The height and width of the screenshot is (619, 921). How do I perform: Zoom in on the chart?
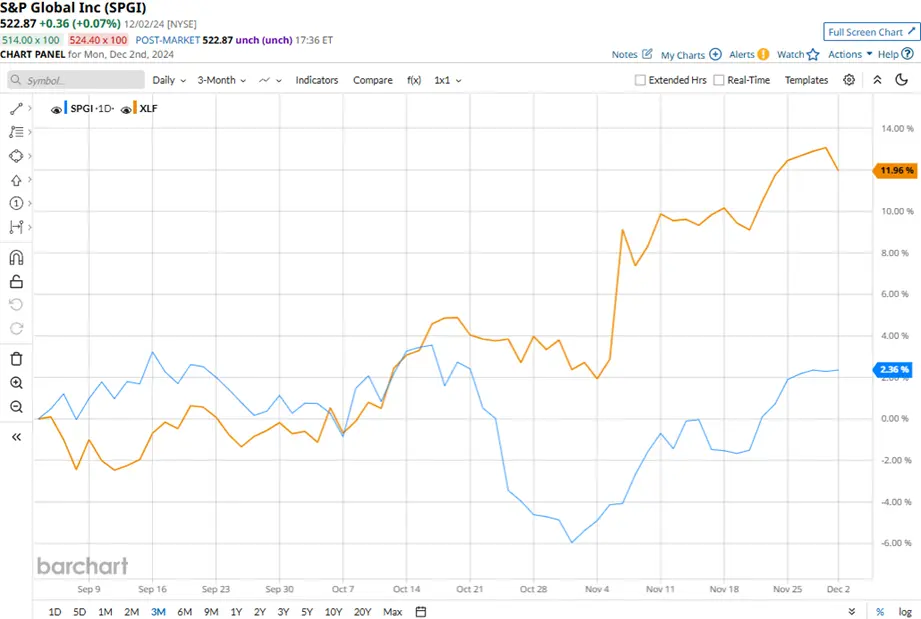tap(14, 383)
